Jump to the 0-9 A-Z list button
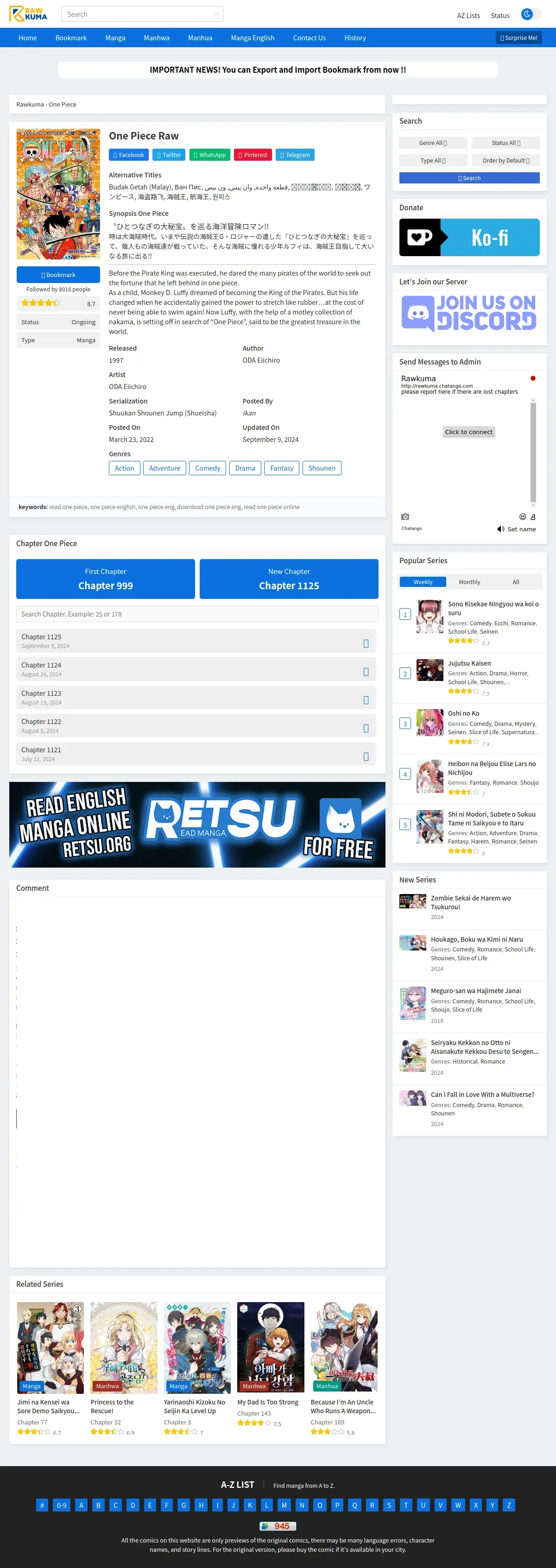 pyautogui.click(x=62, y=1505)
